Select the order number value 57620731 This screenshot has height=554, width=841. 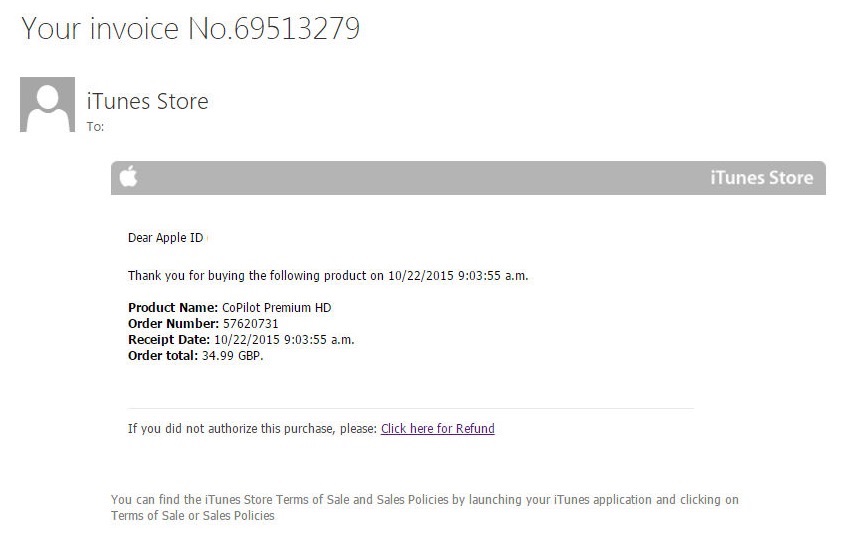pos(250,323)
